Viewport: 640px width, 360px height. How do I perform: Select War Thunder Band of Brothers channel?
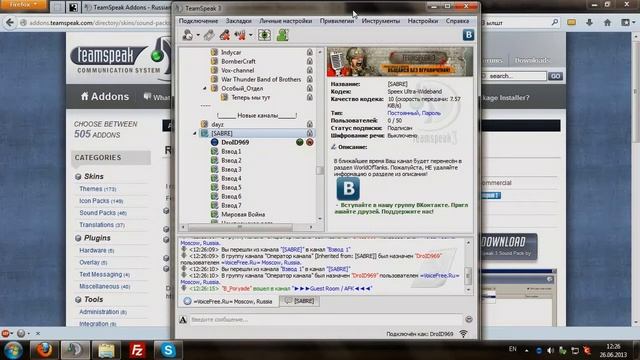coord(261,79)
